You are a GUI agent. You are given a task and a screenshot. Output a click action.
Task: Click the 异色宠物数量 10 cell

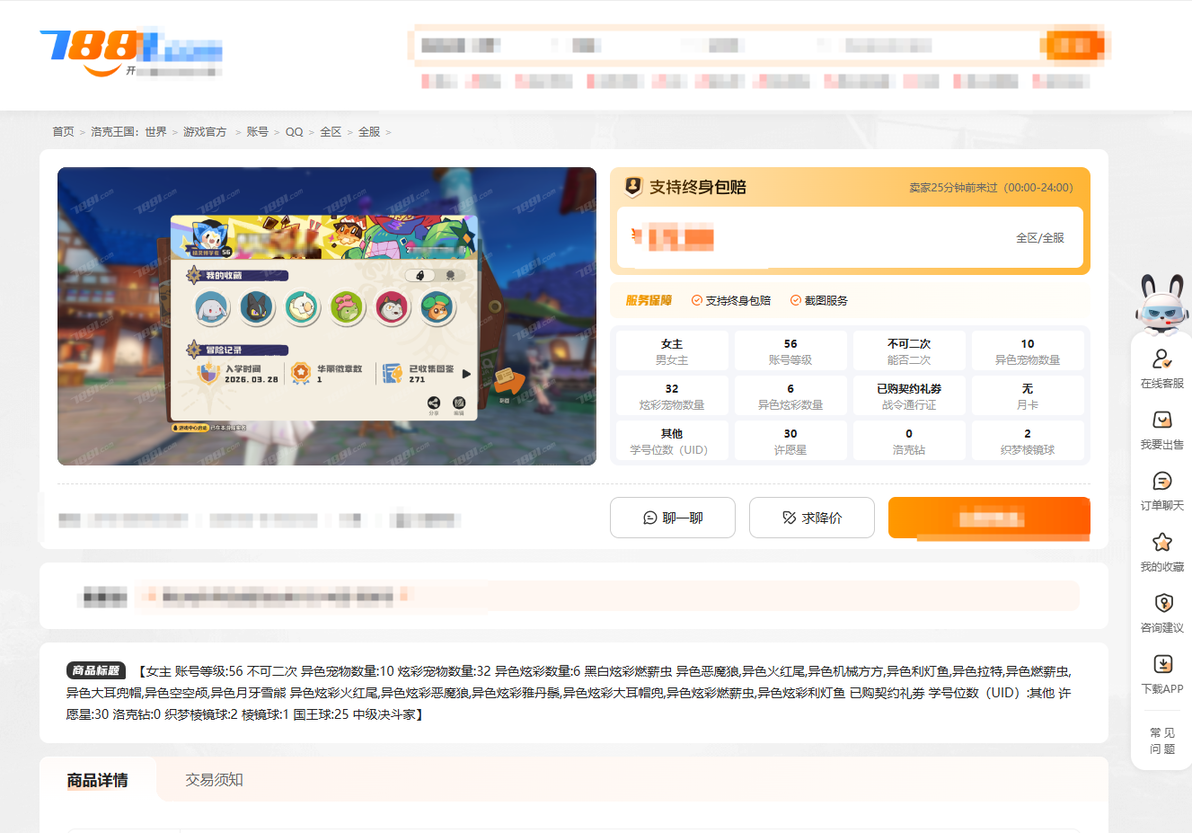pos(1028,351)
